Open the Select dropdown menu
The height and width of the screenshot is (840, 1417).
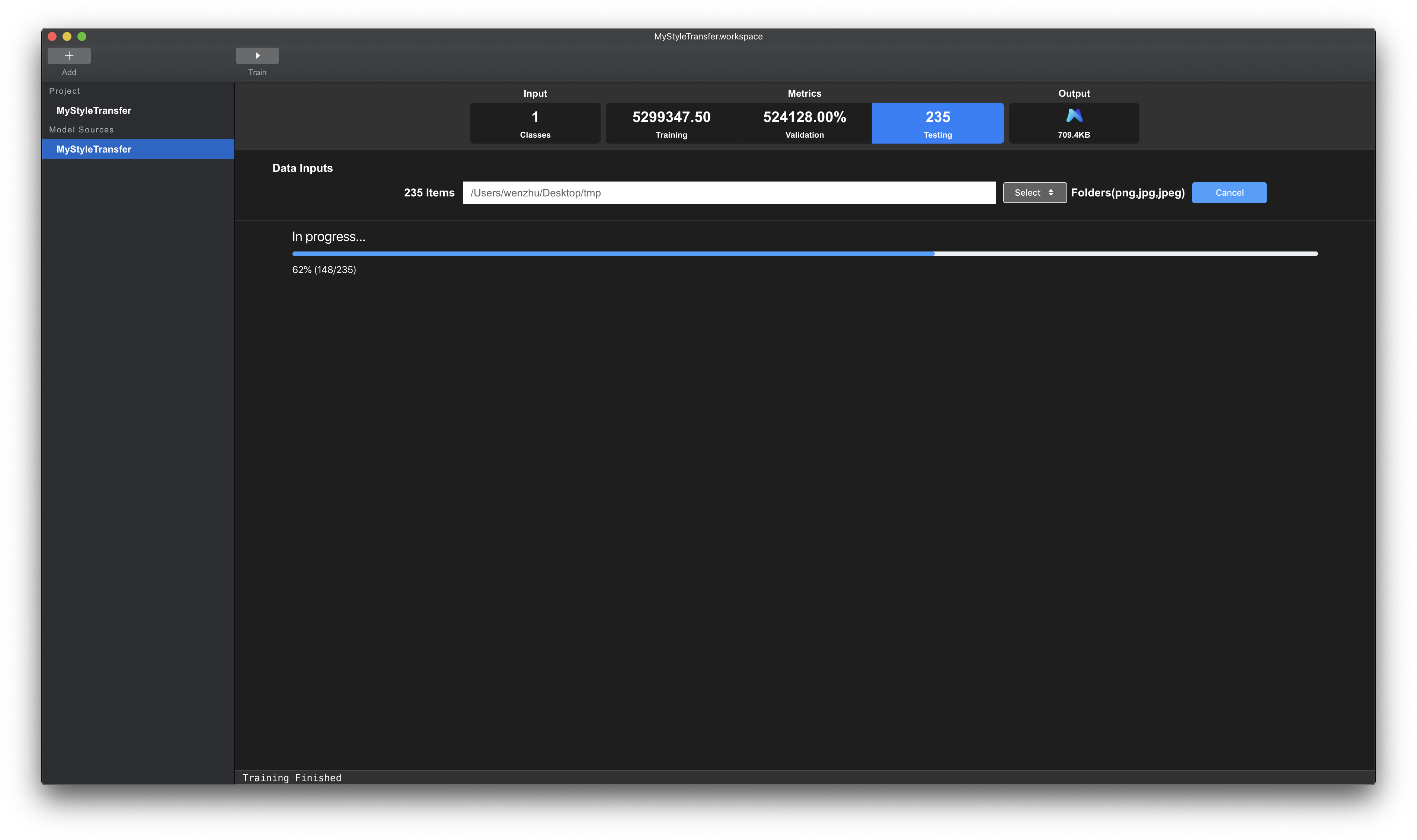point(1034,192)
